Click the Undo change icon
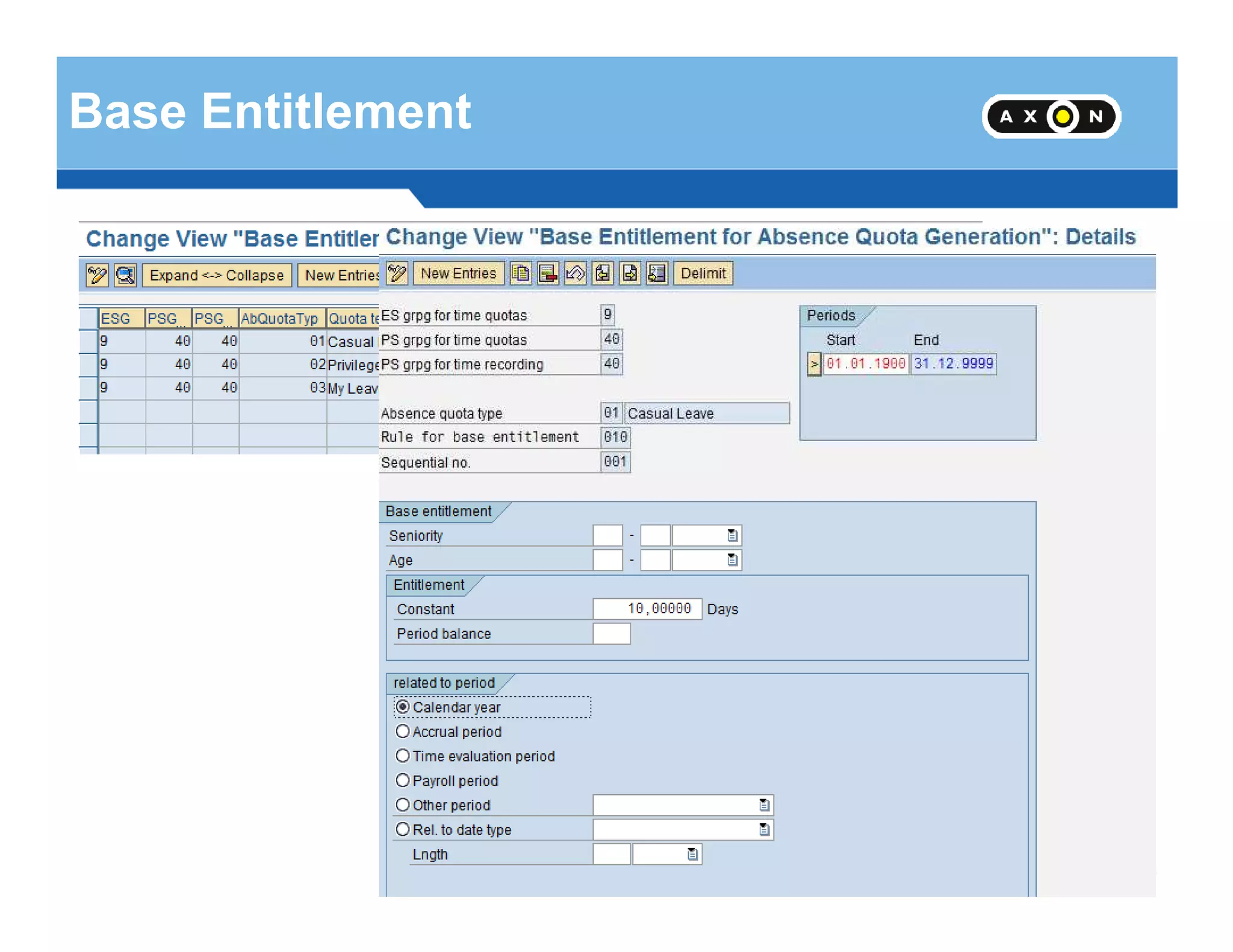 point(576,273)
